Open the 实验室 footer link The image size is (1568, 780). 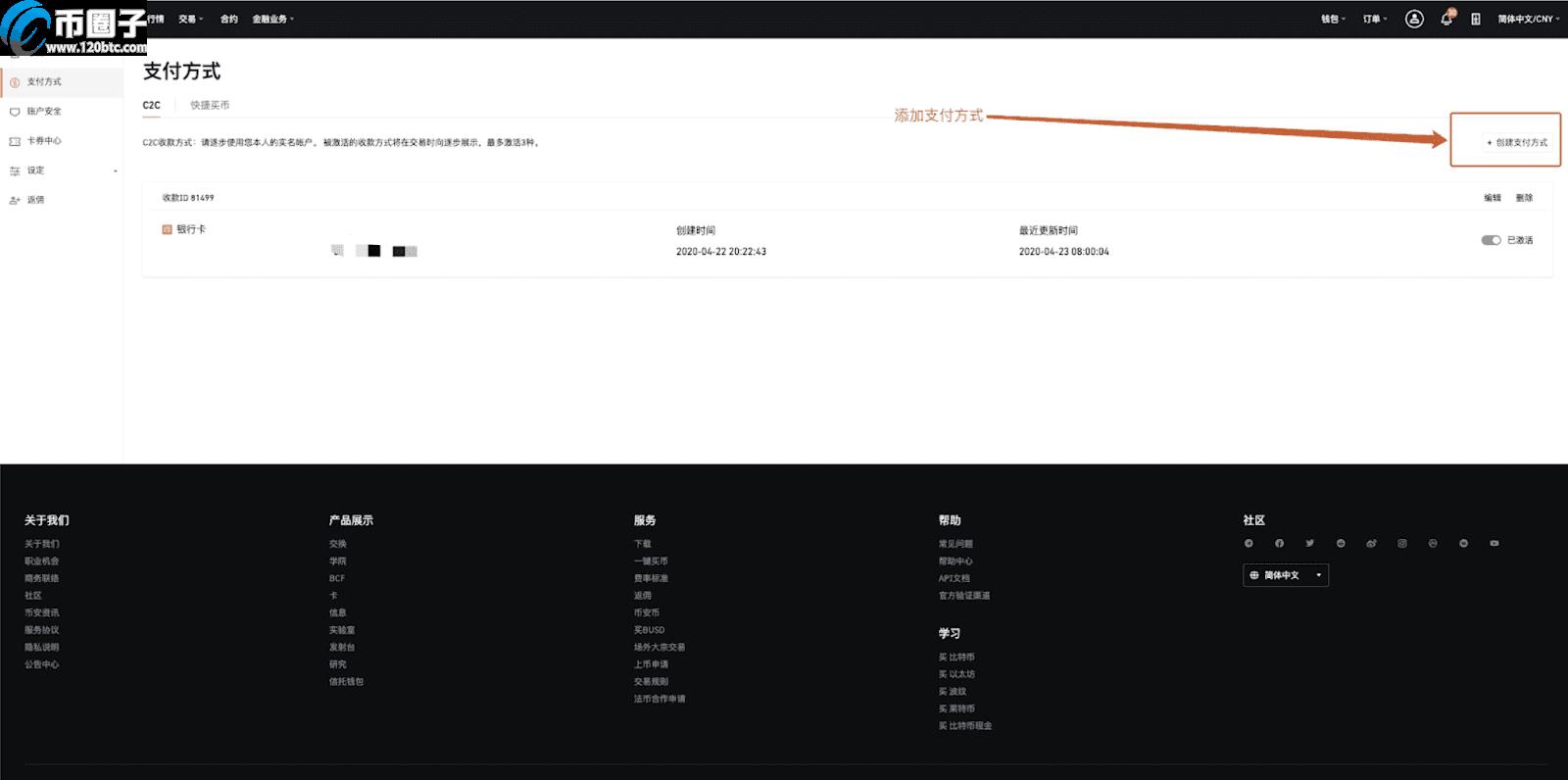tap(342, 630)
